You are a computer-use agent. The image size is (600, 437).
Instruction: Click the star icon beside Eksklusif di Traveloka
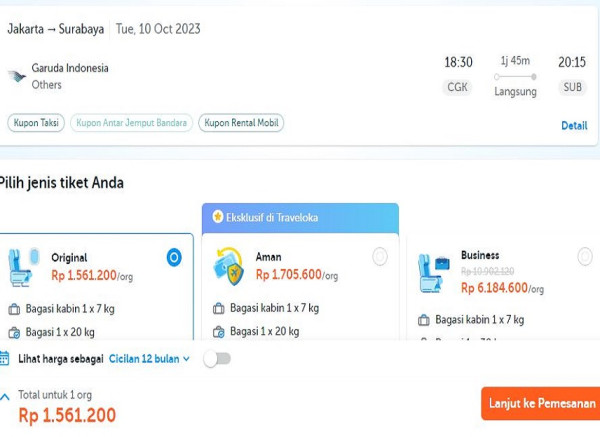(x=218, y=217)
